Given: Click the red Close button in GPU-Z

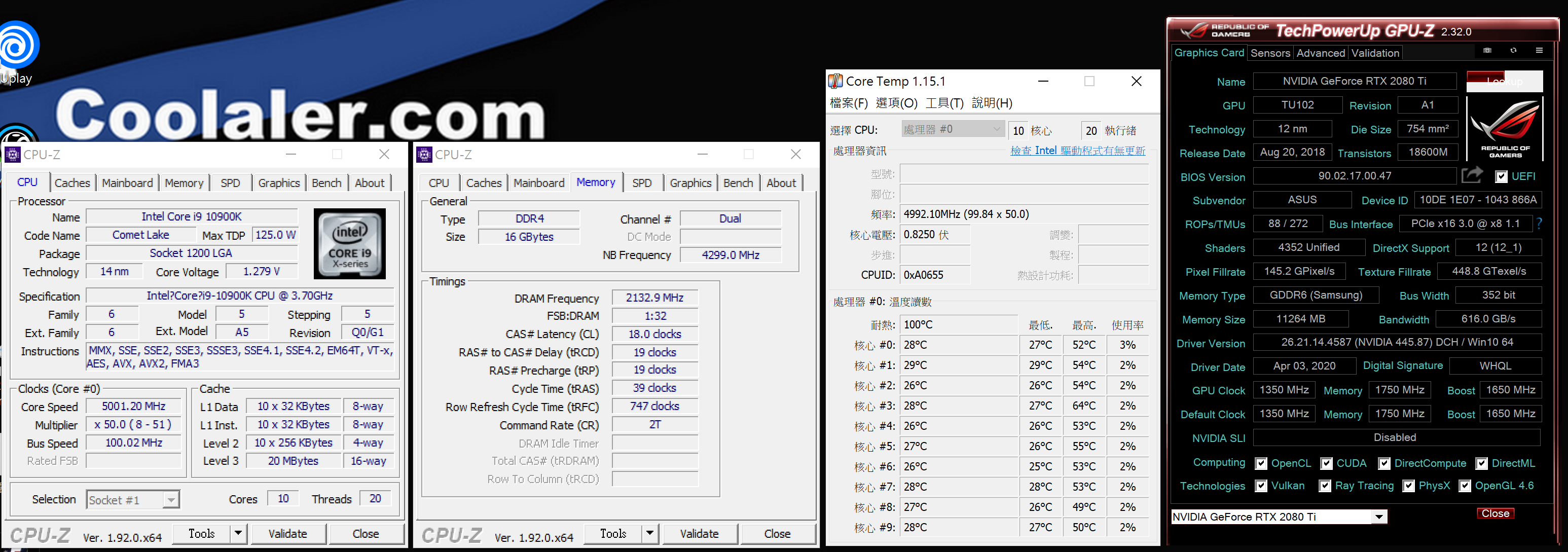Looking at the screenshot, I should pyautogui.click(x=1495, y=513).
